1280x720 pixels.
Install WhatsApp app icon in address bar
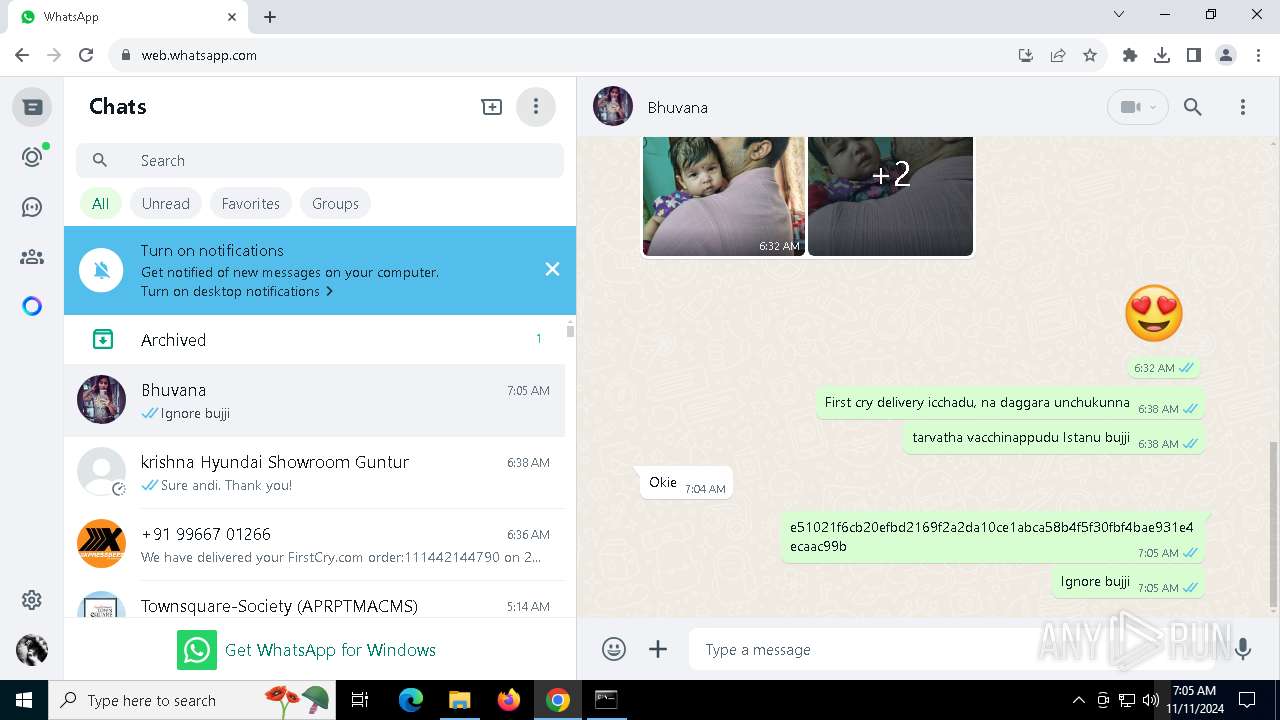(x=1026, y=55)
